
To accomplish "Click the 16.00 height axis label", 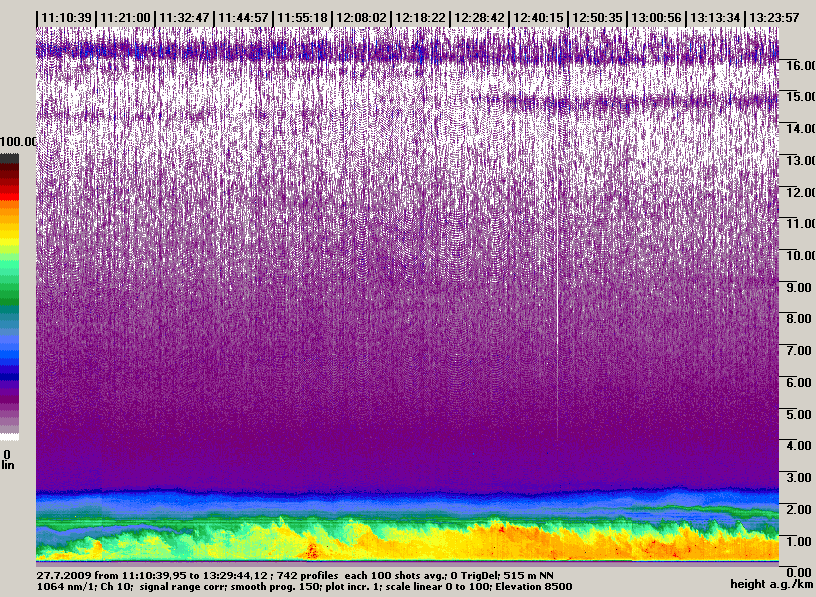I will click(800, 65).
